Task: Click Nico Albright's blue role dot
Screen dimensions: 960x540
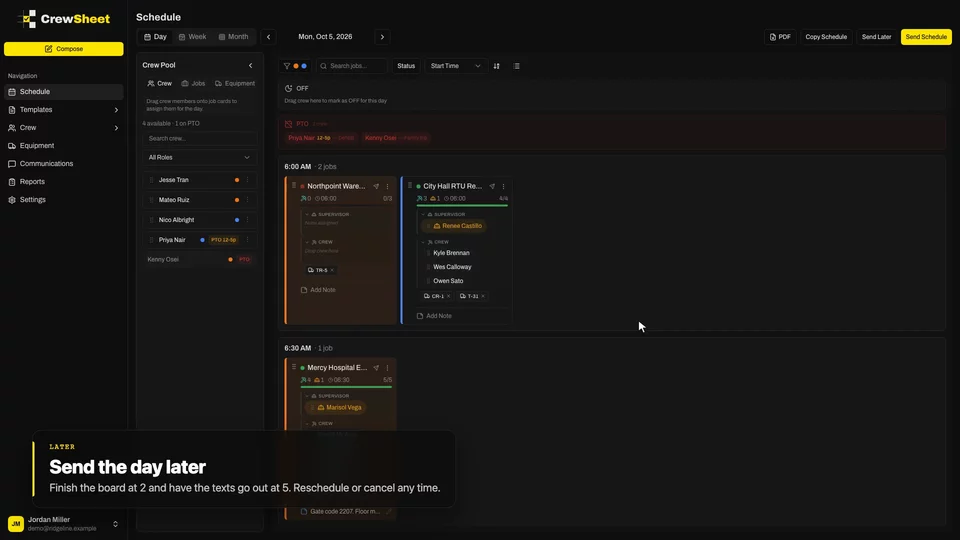Action: [x=237, y=220]
